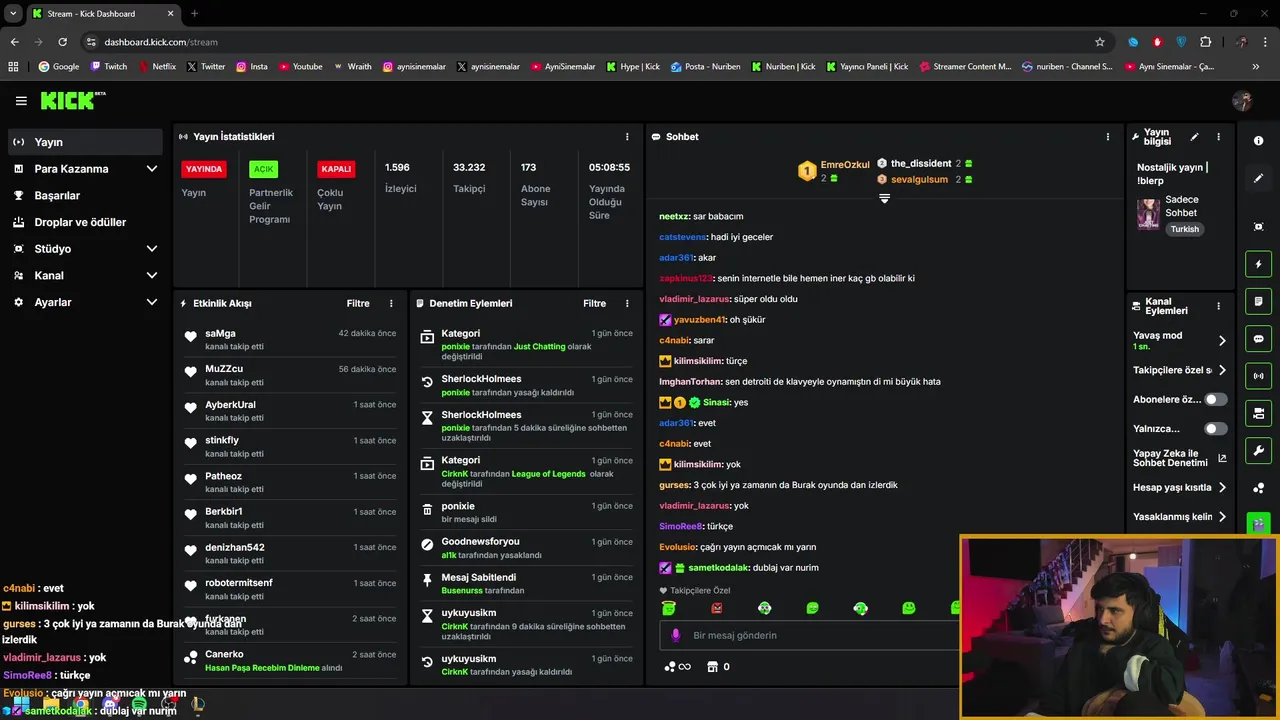Open Sohbet panel three-dot menu

[x=1107, y=137]
